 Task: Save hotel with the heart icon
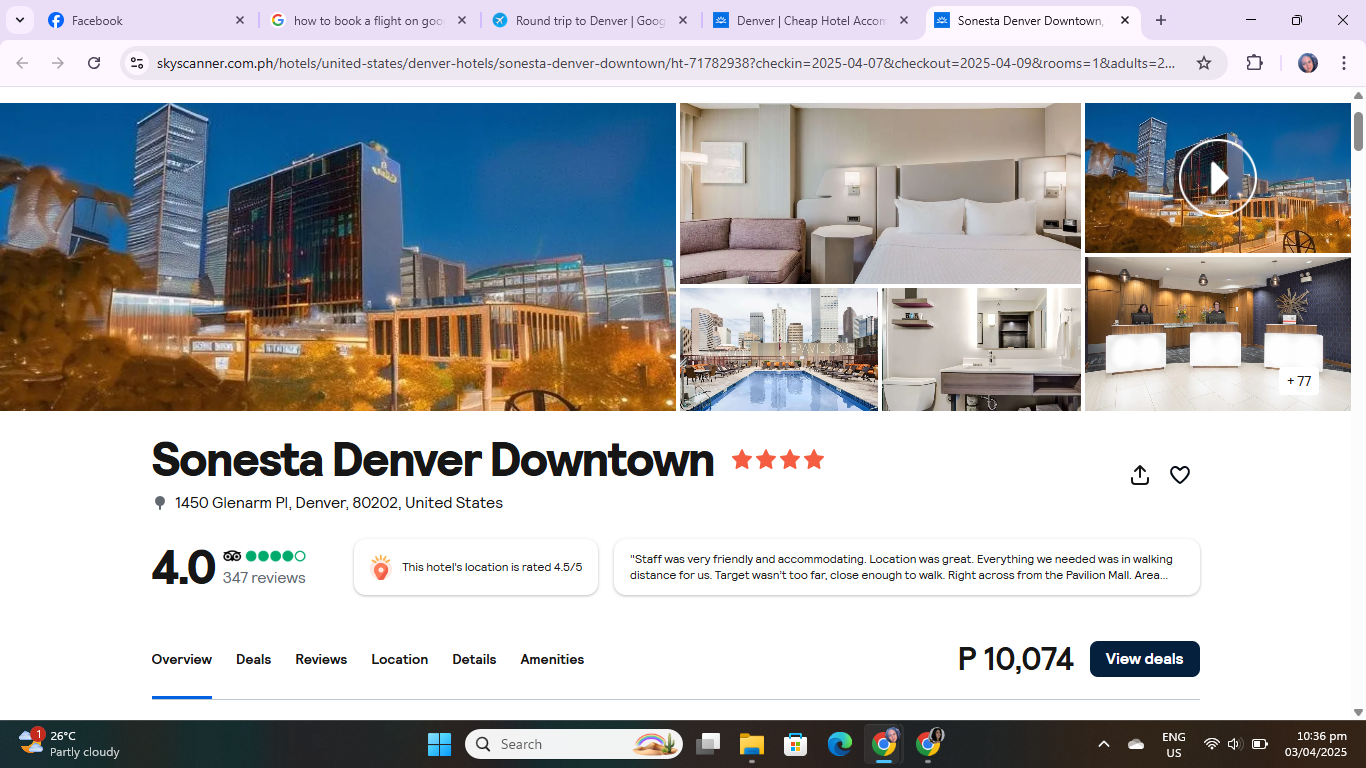pyautogui.click(x=1180, y=475)
